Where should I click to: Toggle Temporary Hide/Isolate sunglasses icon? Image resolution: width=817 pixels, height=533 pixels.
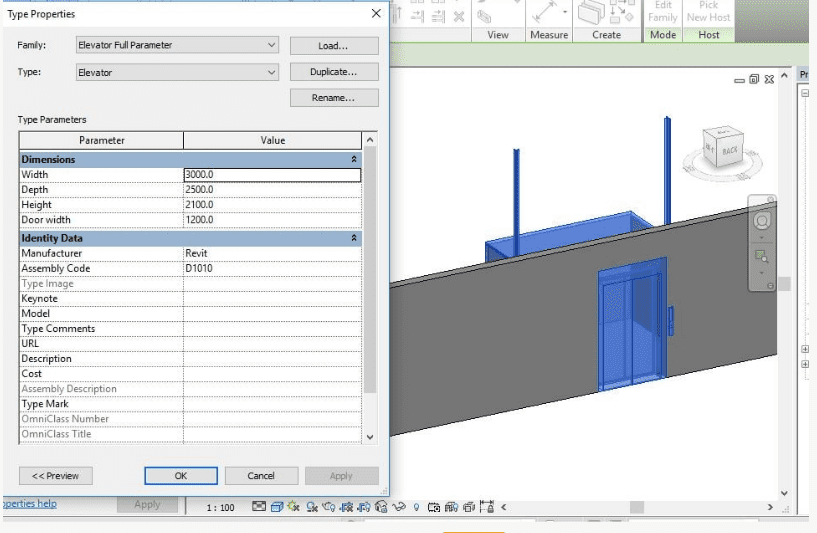point(398,507)
